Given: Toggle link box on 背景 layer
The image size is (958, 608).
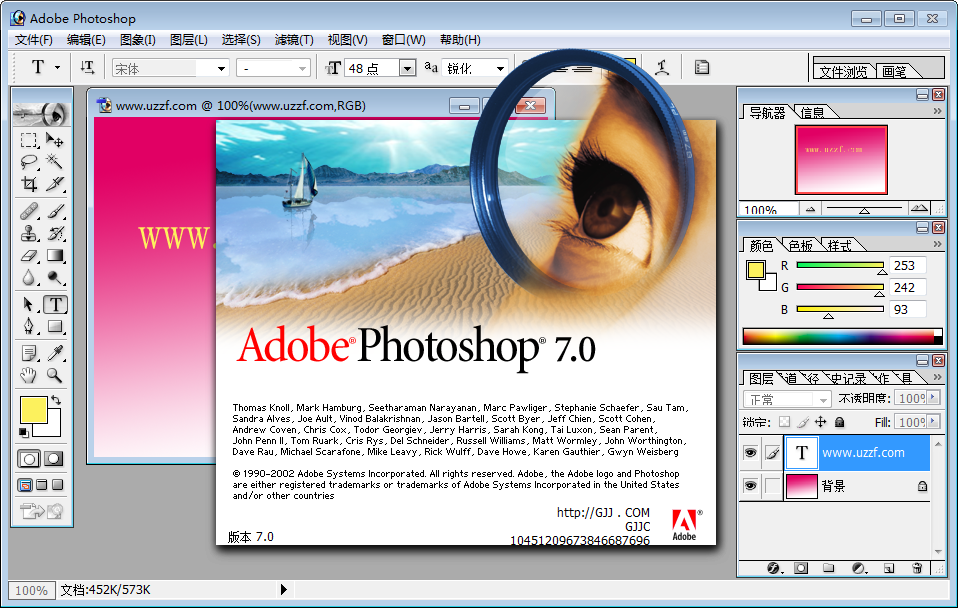Looking at the screenshot, I should 772,486.
